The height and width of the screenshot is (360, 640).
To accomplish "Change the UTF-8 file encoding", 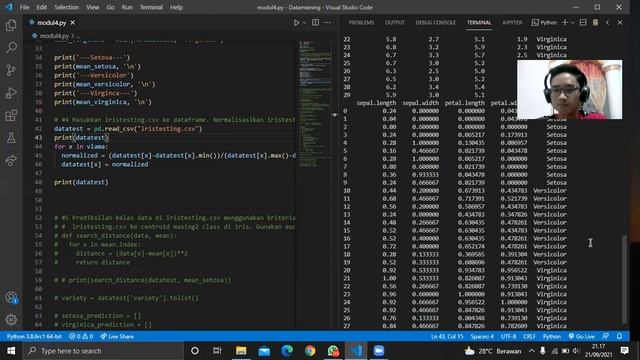I will pos(508,336).
